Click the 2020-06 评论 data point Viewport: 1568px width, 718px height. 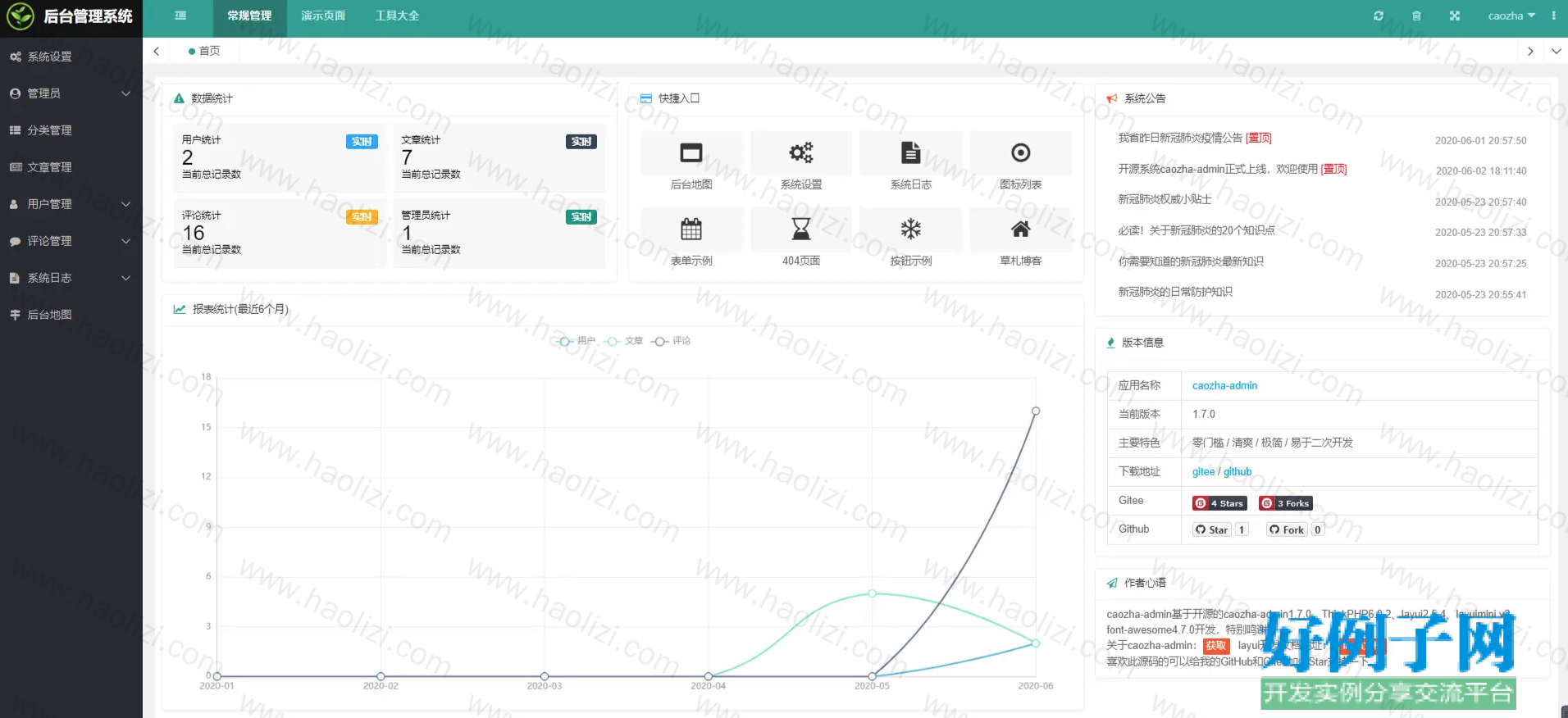(x=1036, y=411)
